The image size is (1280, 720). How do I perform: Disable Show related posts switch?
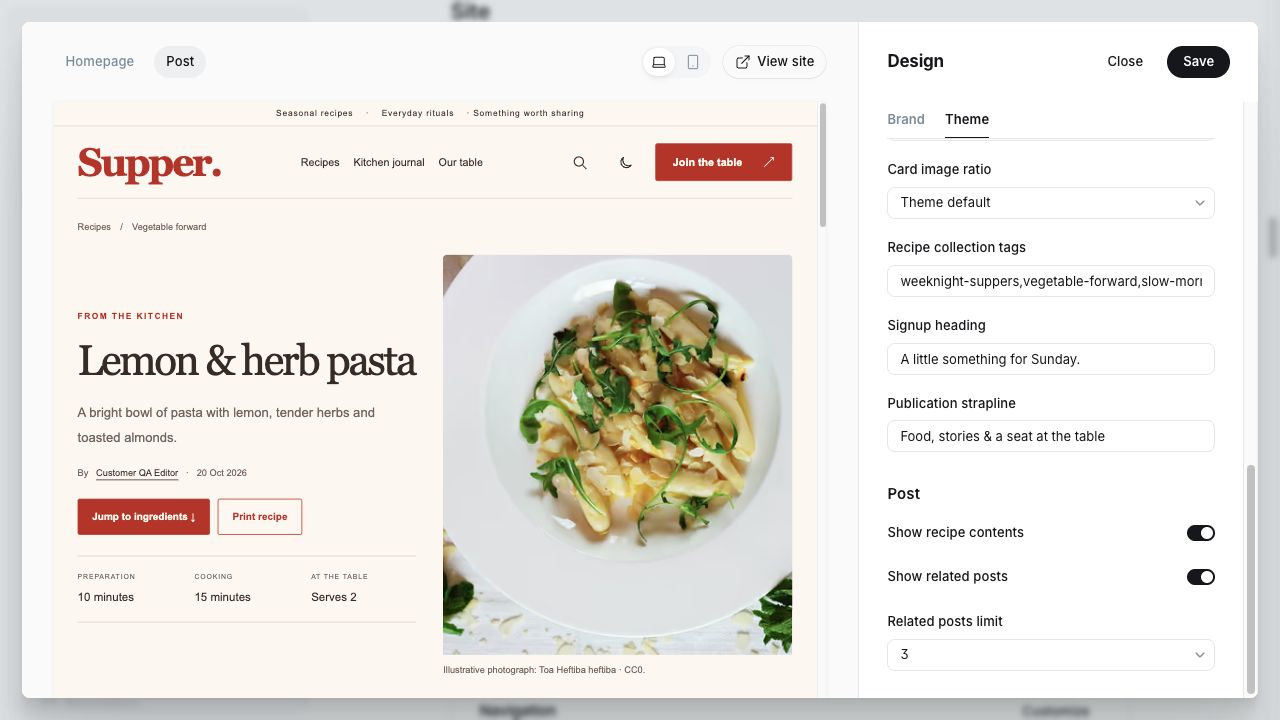tap(1201, 577)
